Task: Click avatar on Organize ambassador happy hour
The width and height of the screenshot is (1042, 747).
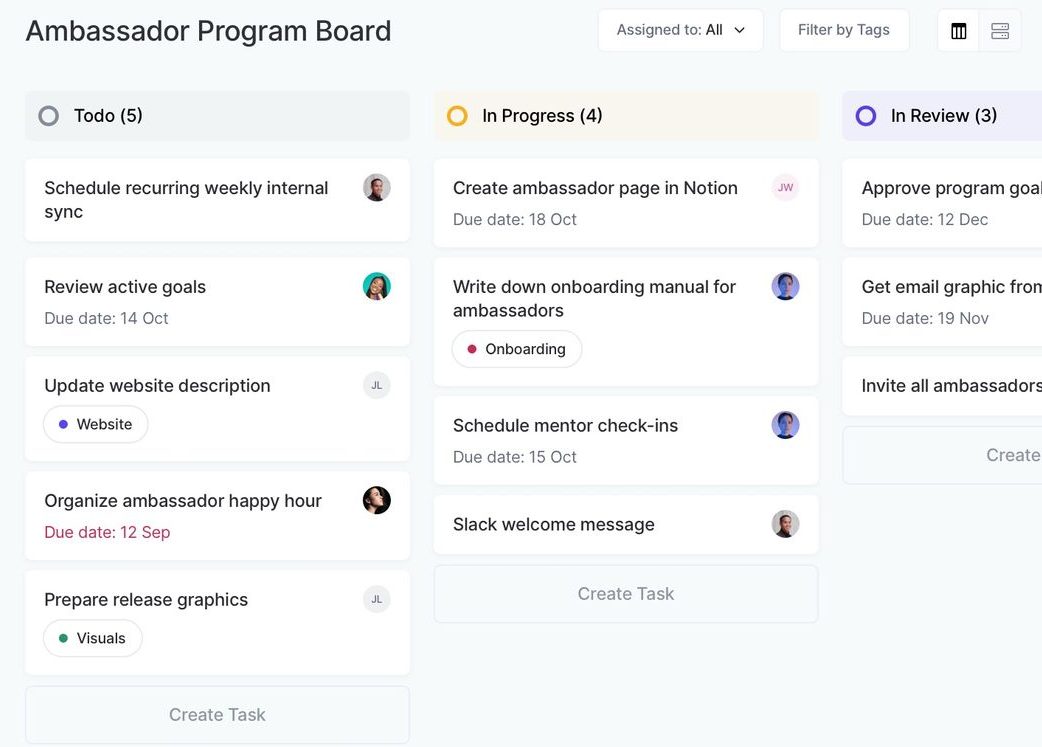Action: point(376,501)
